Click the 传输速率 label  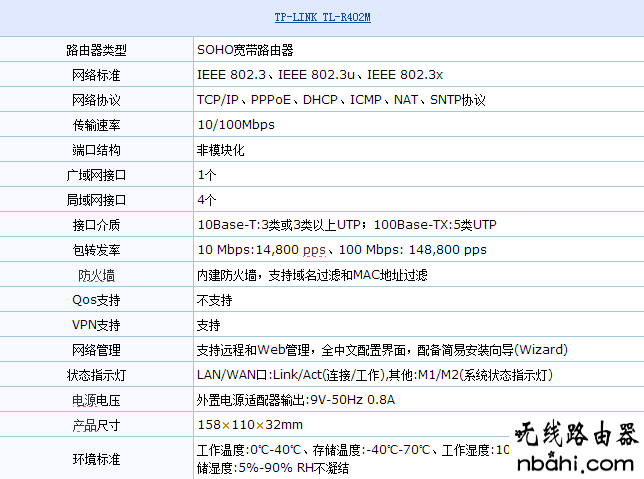click(x=96, y=125)
